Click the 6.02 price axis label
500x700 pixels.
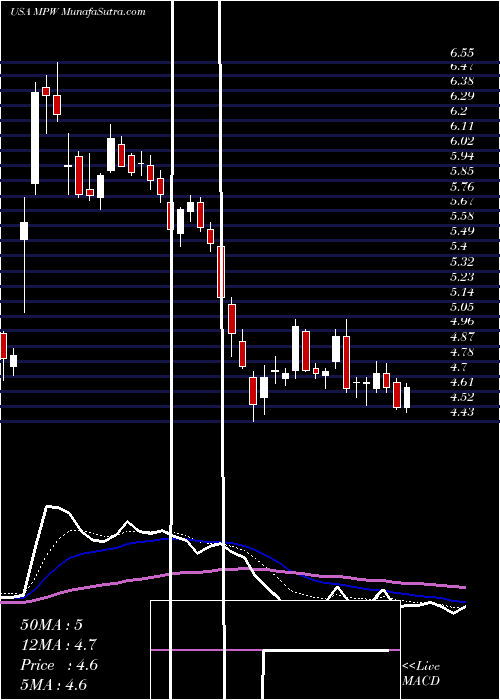point(462,141)
